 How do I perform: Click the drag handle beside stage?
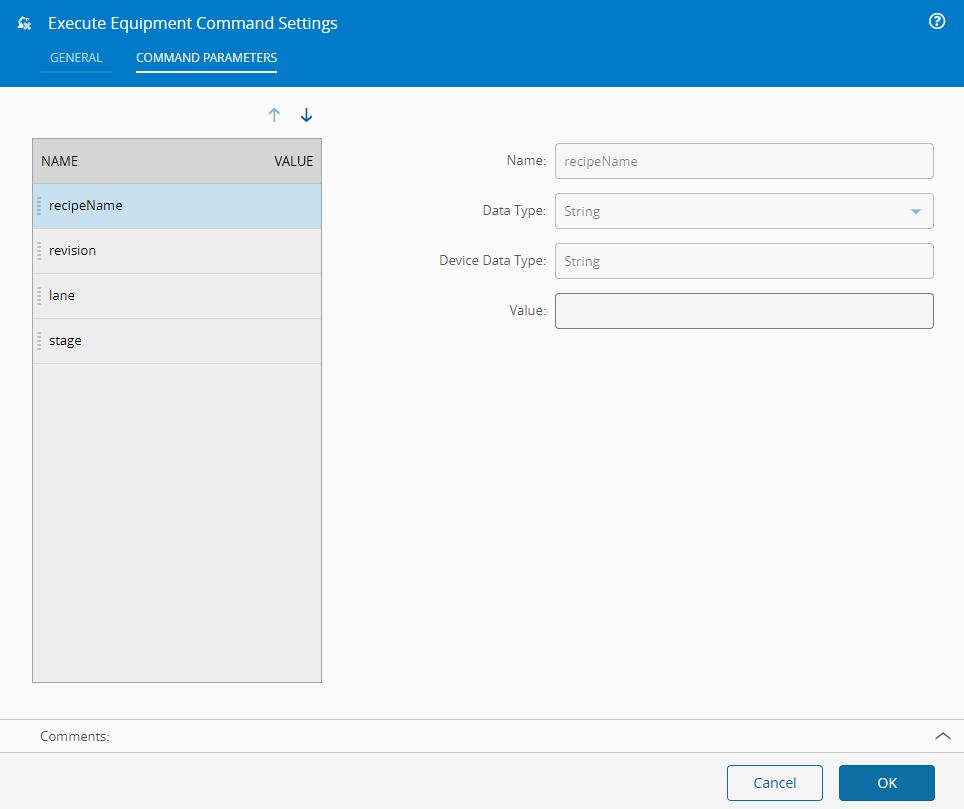40,340
